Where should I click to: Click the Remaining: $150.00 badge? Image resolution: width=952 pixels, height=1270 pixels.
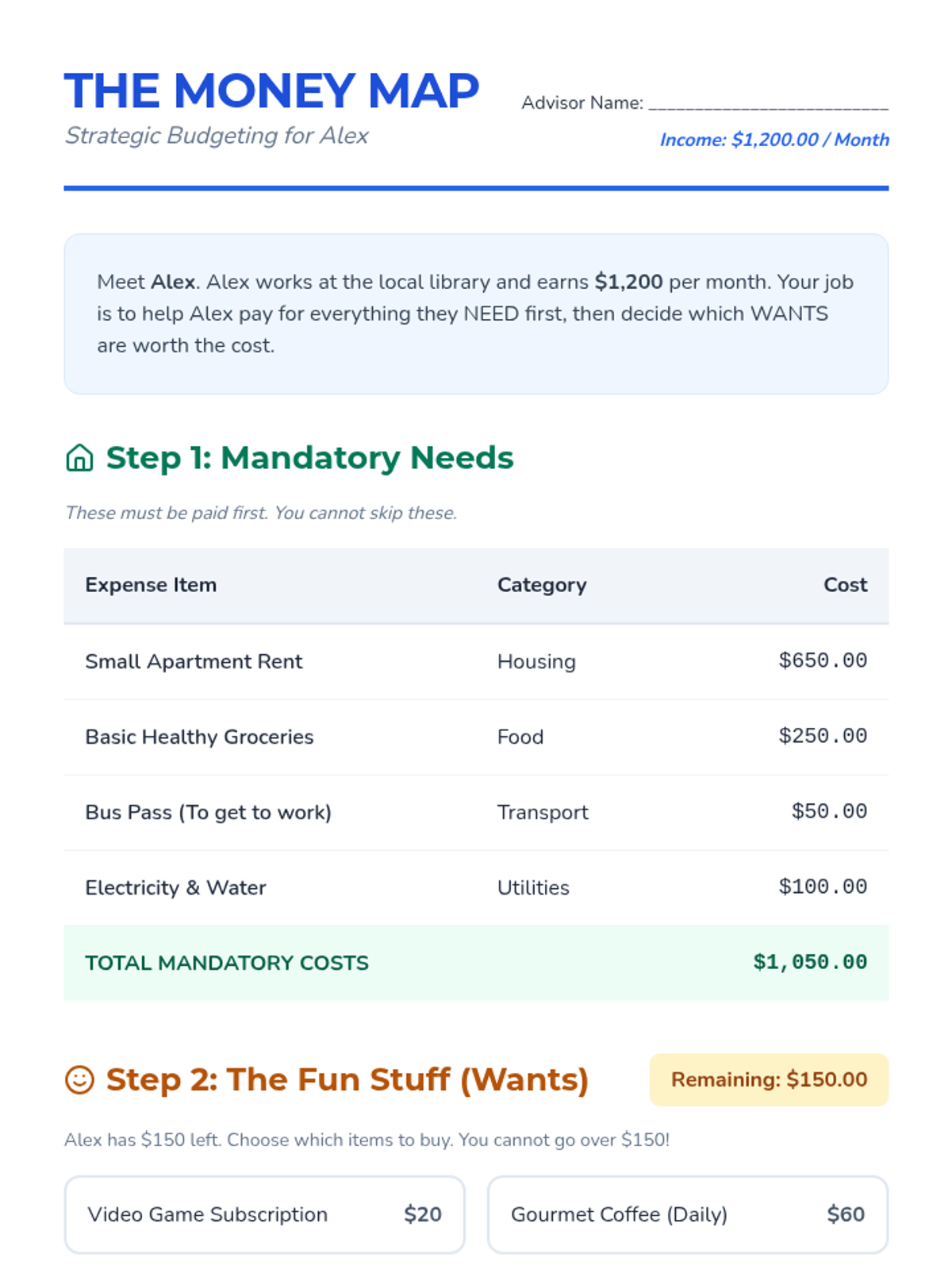(769, 1079)
